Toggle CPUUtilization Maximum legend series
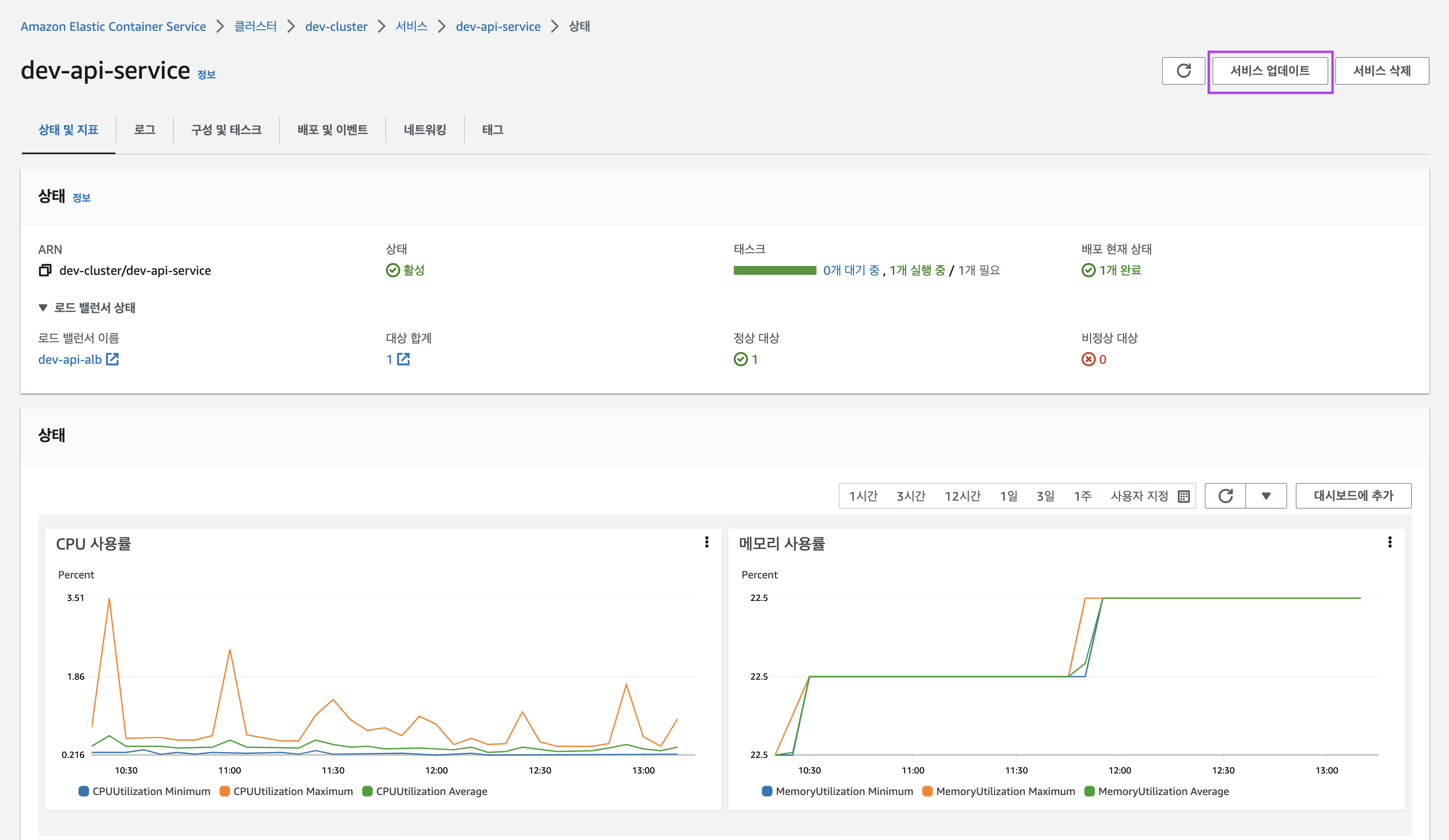The width and height of the screenshot is (1449, 840). (286, 791)
